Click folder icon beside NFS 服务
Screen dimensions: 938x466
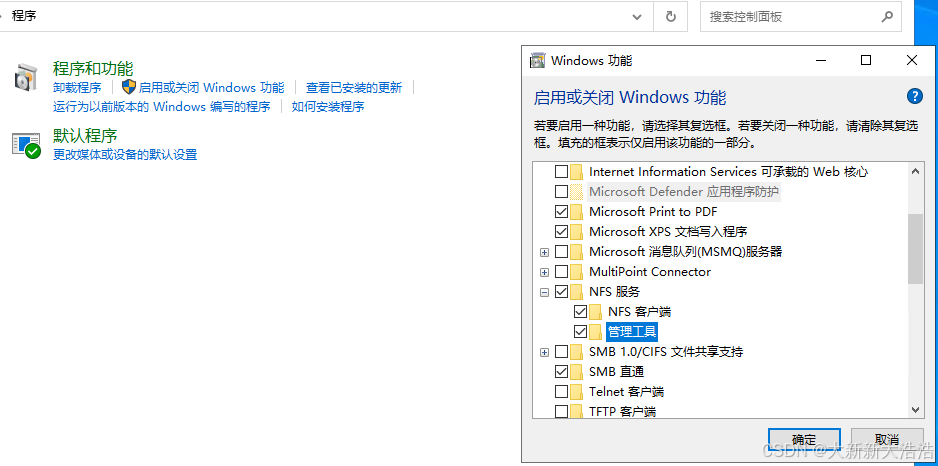577,292
